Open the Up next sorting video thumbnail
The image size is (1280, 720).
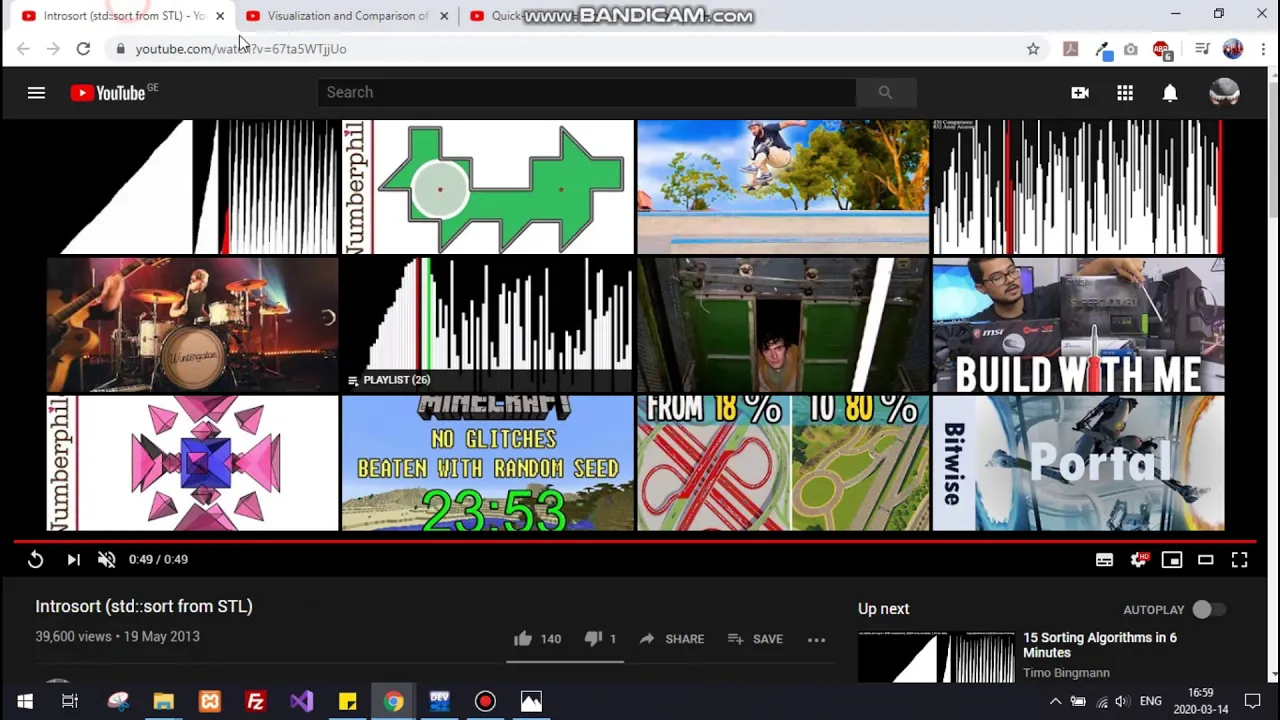[936, 658]
